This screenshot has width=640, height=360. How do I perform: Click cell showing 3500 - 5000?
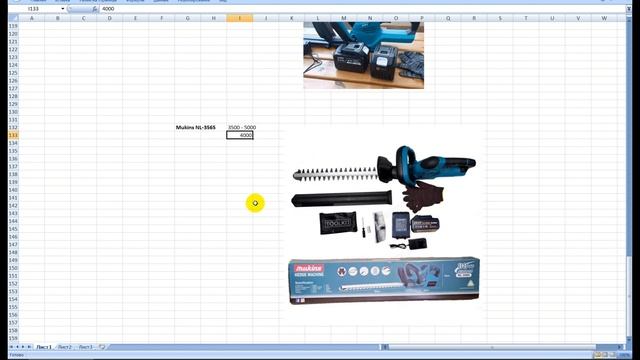coord(242,127)
